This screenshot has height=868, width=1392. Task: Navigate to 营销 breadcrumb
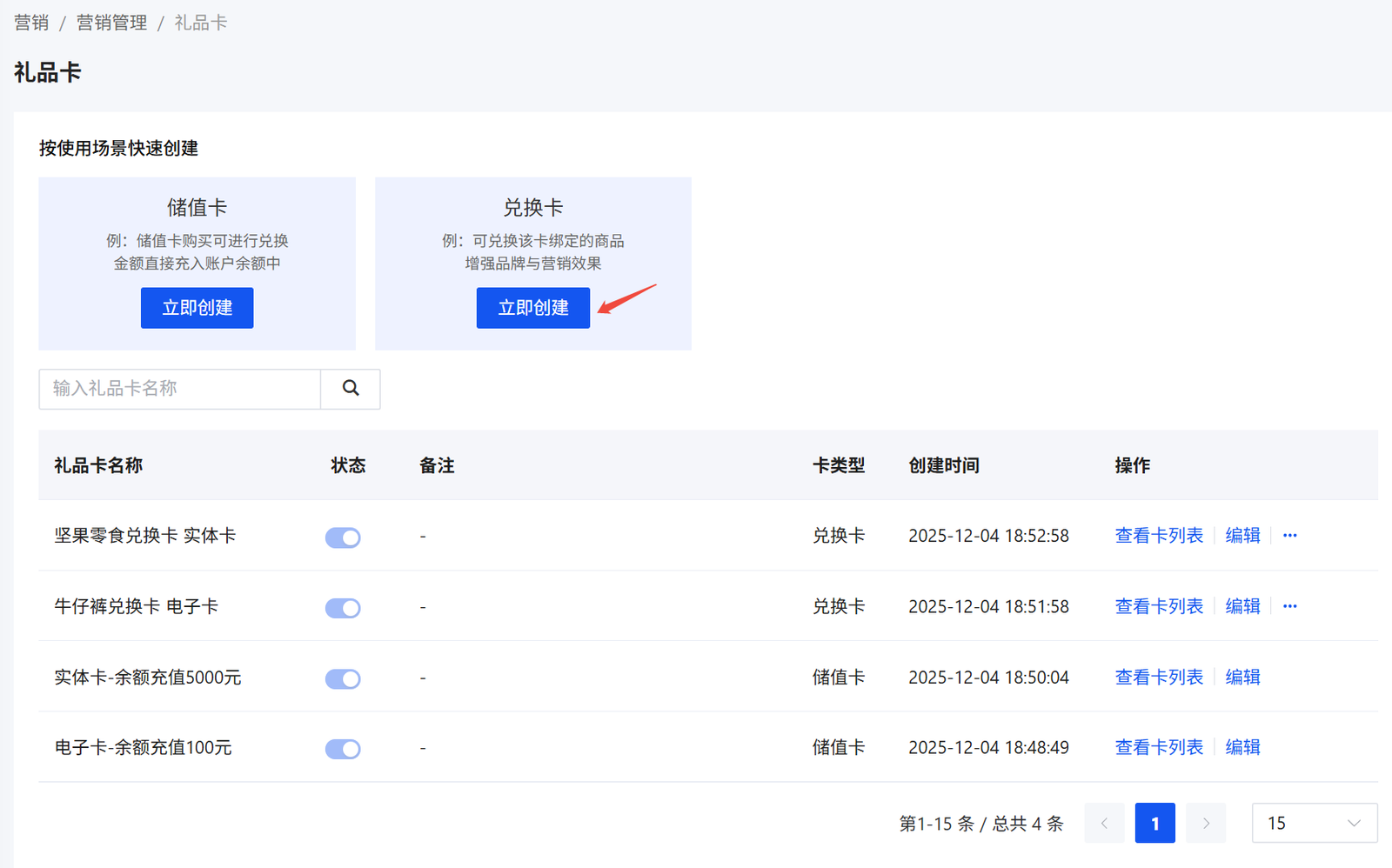coord(31,23)
